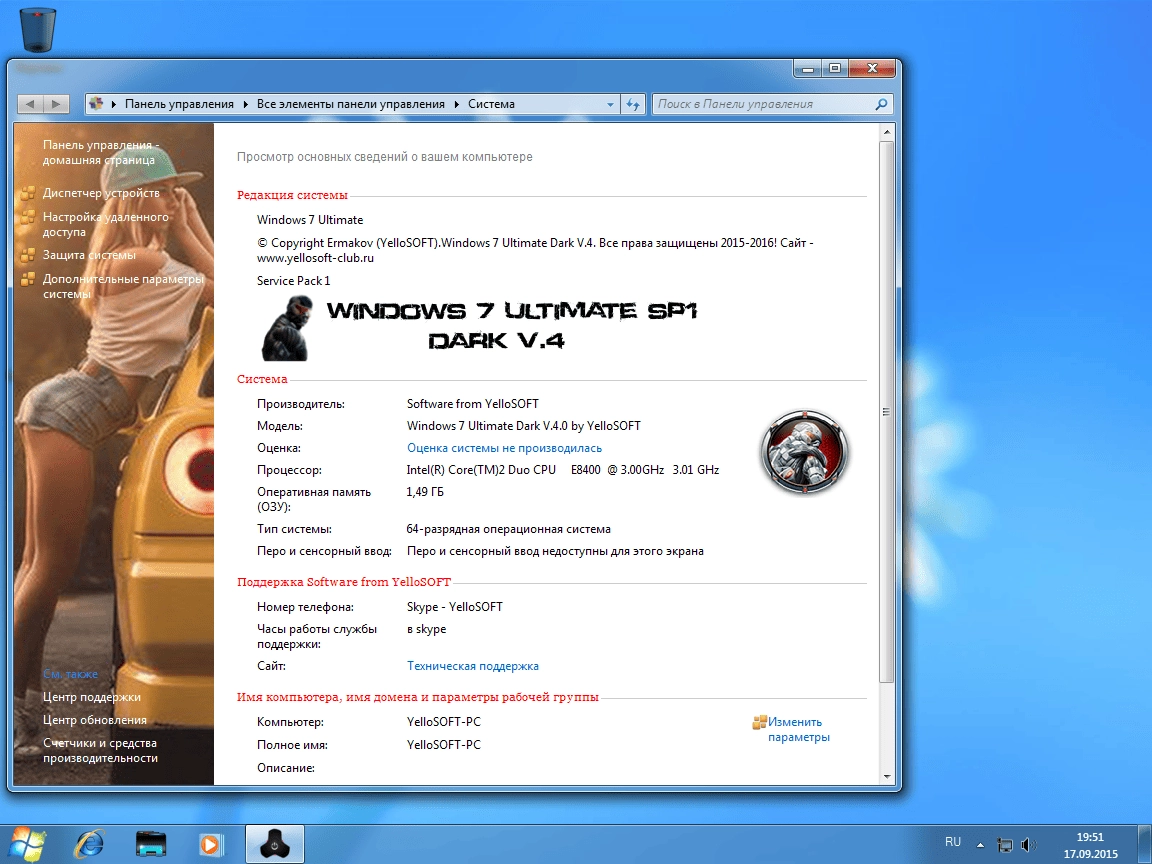Image resolution: width=1152 pixels, height=864 pixels.
Task: Click the scrollbar up arrow
Action: click(x=887, y=132)
